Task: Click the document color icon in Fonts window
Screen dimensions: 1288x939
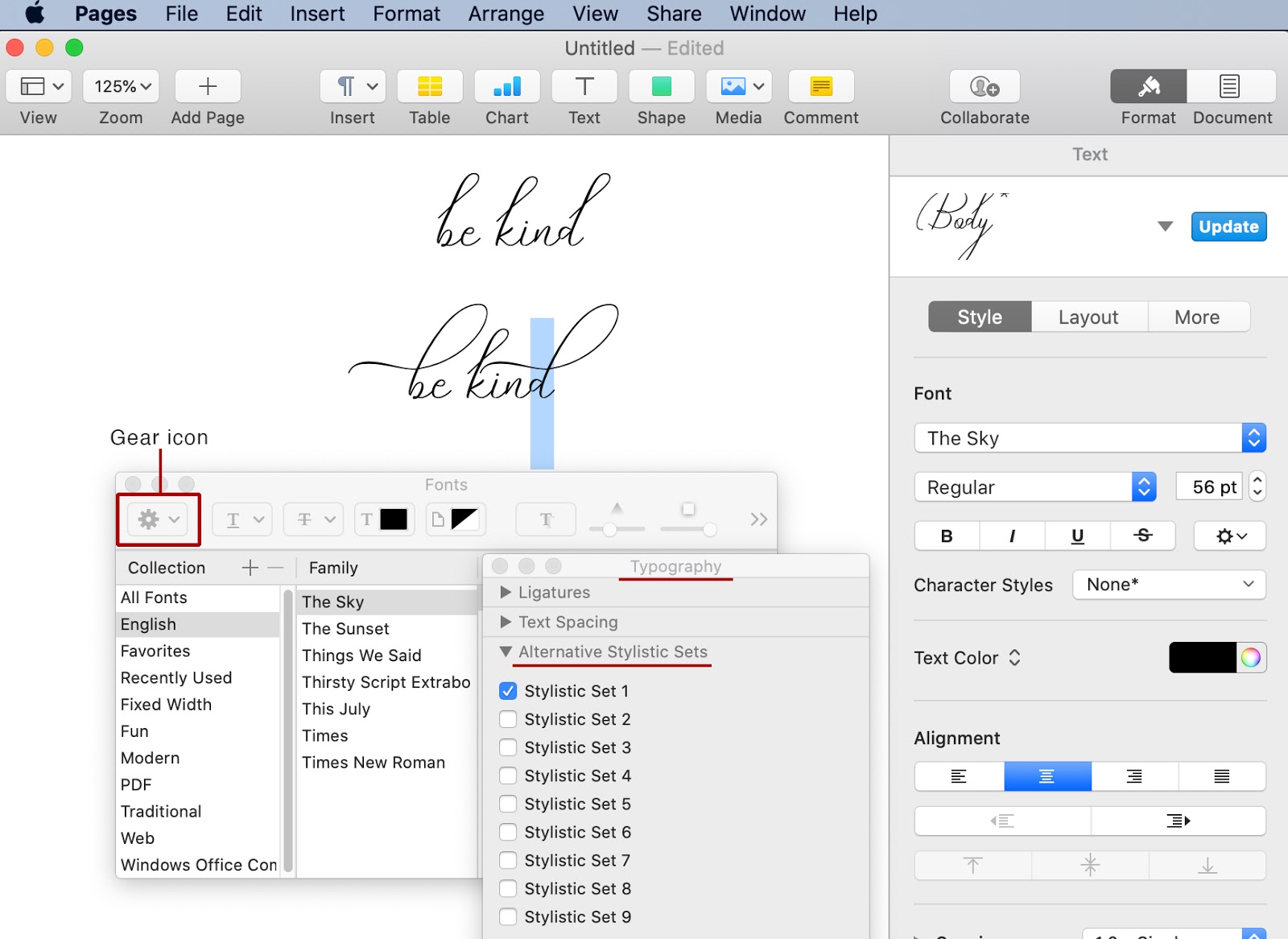Action: pyautogui.click(x=455, y=519)
